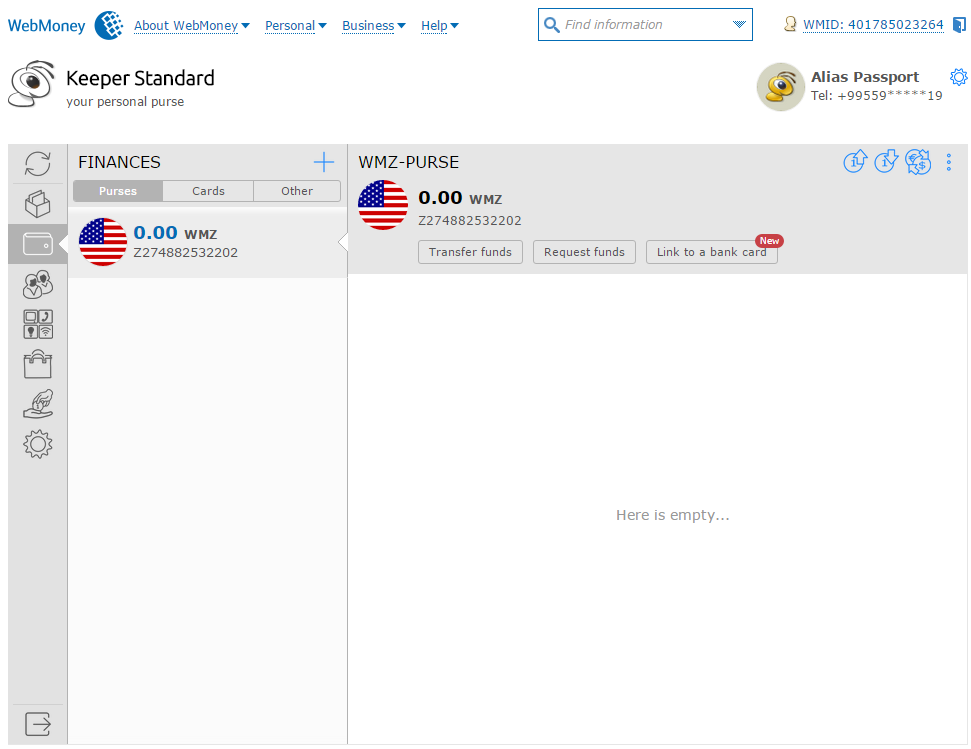The width and height of the screenshot is (971, 749).
Task: Click the Request funds button
Action: coord(584,252)
